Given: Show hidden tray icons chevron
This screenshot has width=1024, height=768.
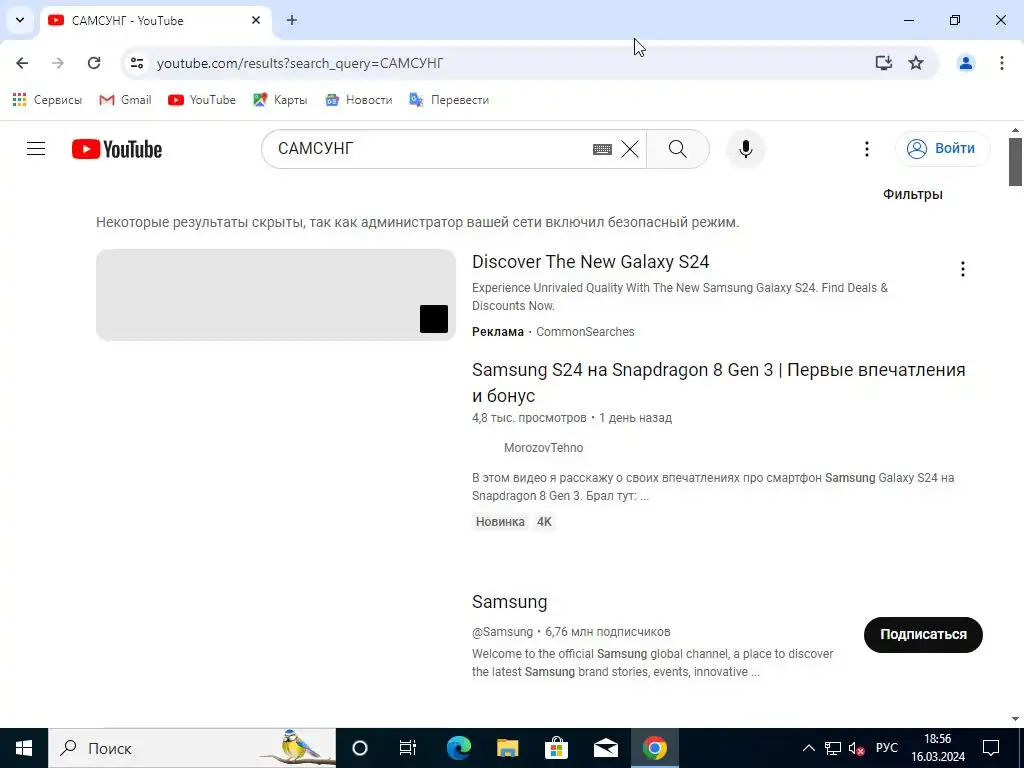Looking at the screenshot, I should point(808,748).
